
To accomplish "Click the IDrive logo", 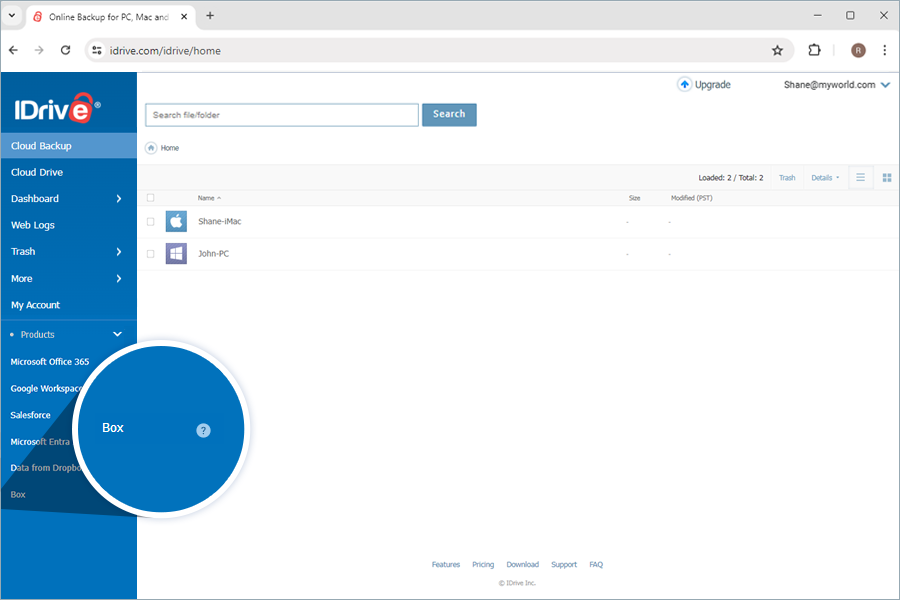I will point(57,108).
